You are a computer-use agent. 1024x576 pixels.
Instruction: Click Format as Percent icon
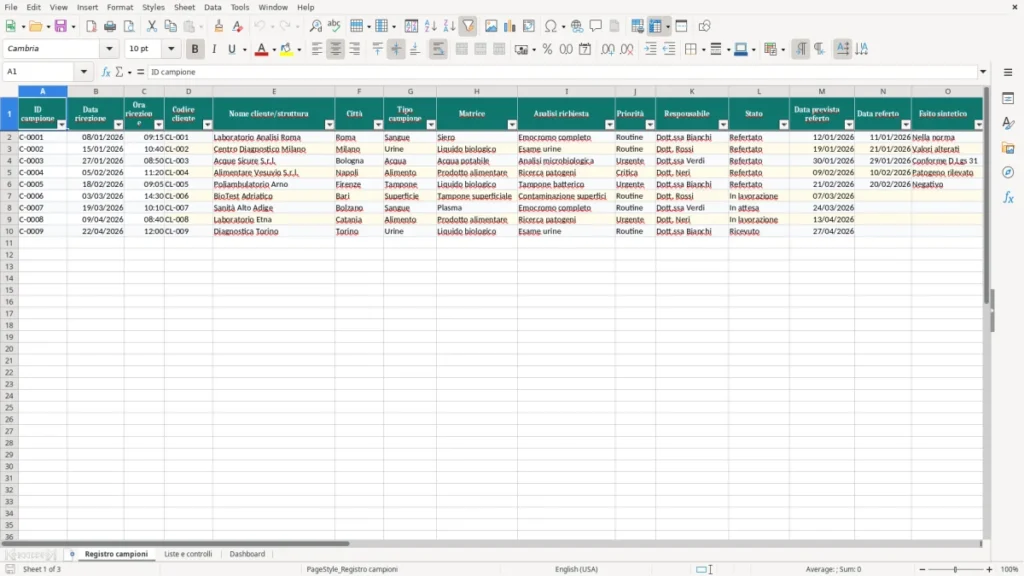[547, 49]
